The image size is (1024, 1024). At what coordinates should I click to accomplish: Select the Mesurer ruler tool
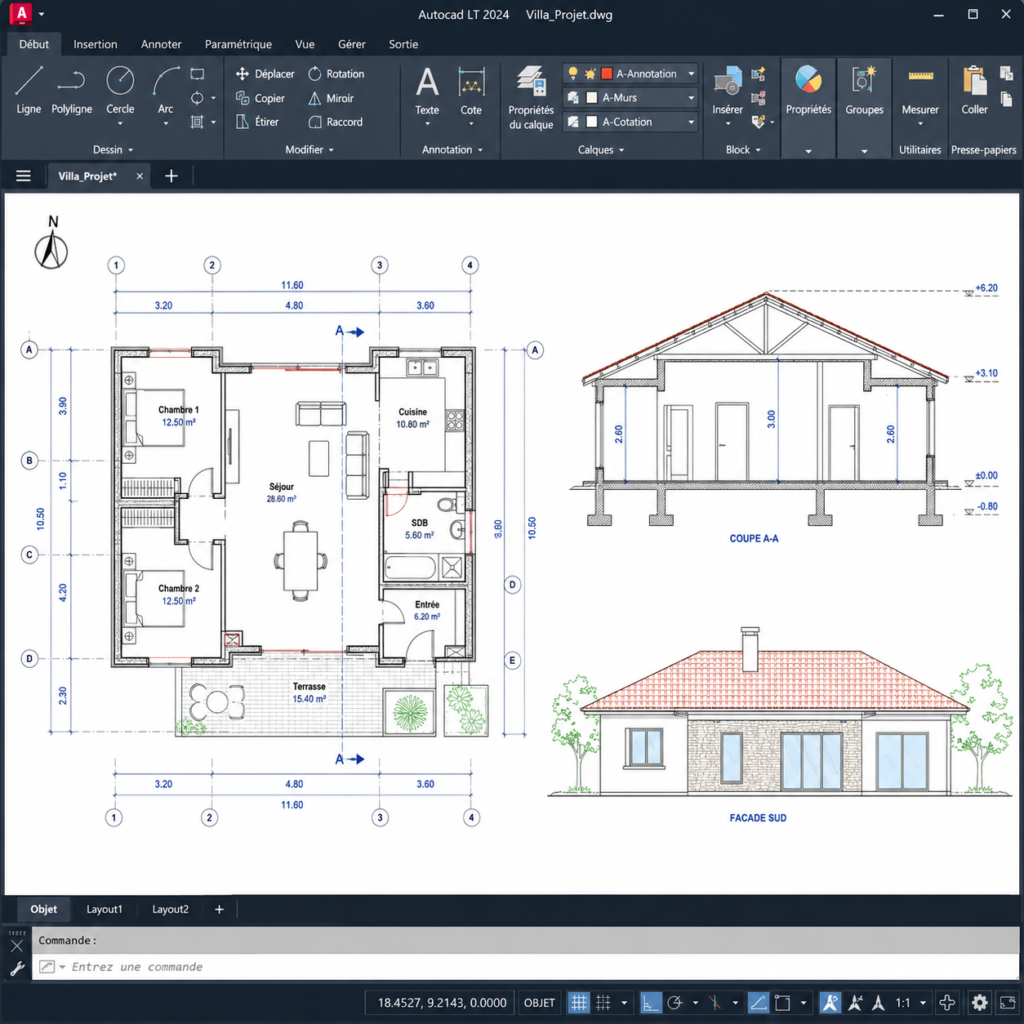pyautogui.click(x=920, y=90)
